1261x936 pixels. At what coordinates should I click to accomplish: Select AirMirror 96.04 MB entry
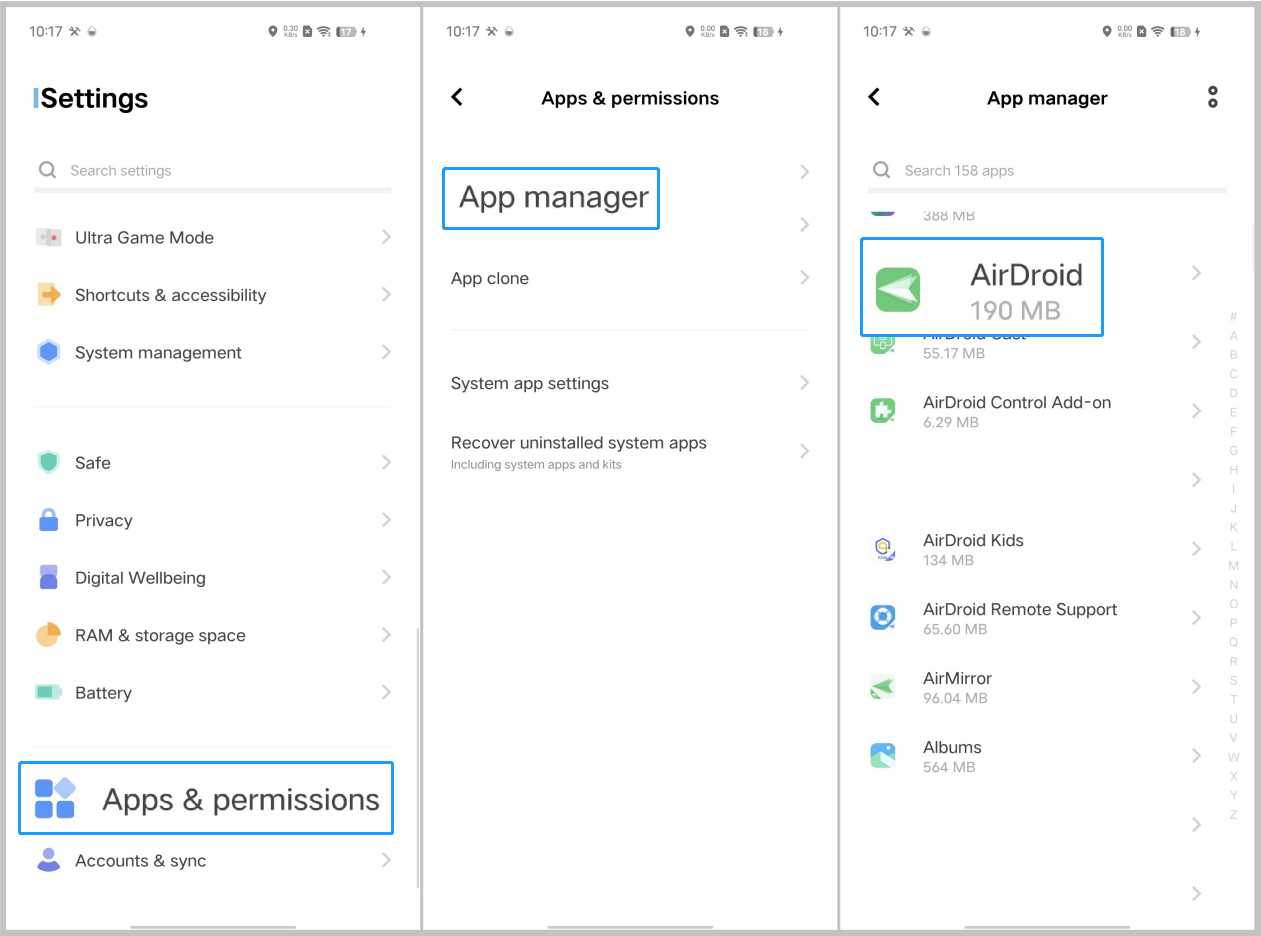[1037, 687]
